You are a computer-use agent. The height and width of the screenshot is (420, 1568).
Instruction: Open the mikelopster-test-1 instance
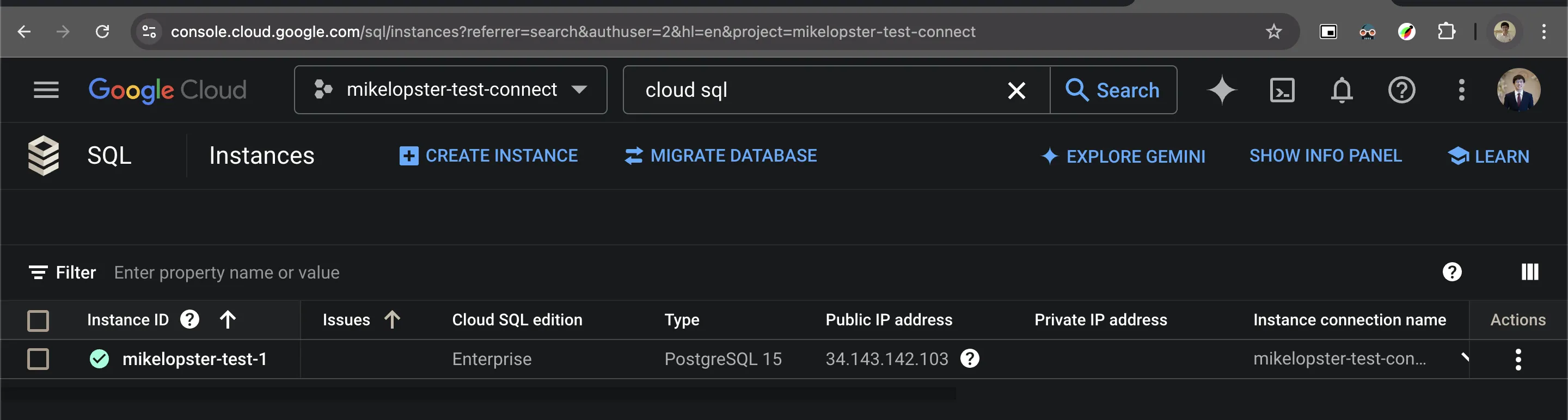(x=194, y=359)
